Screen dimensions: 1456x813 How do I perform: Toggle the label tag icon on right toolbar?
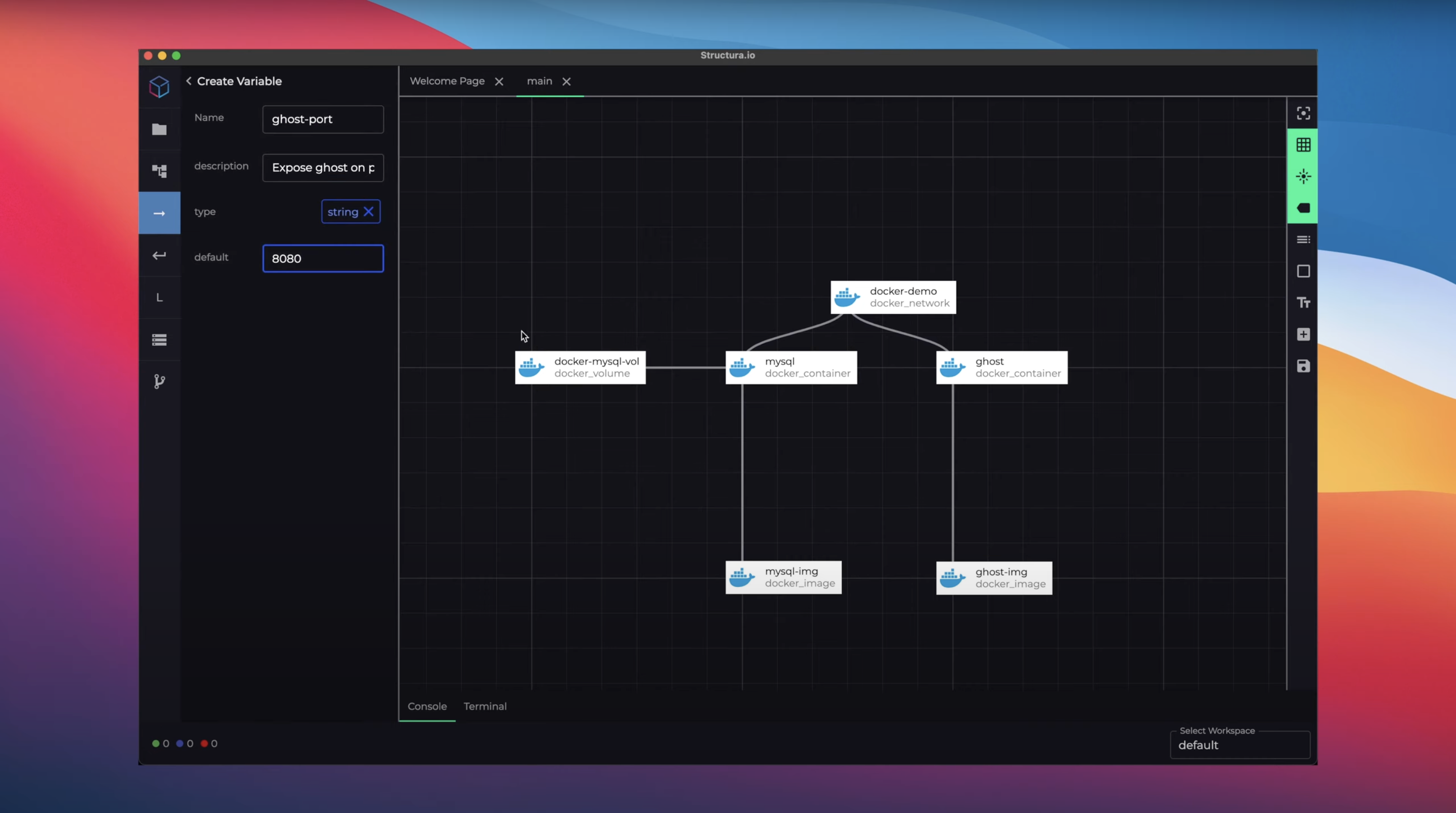coord(1303,208)
